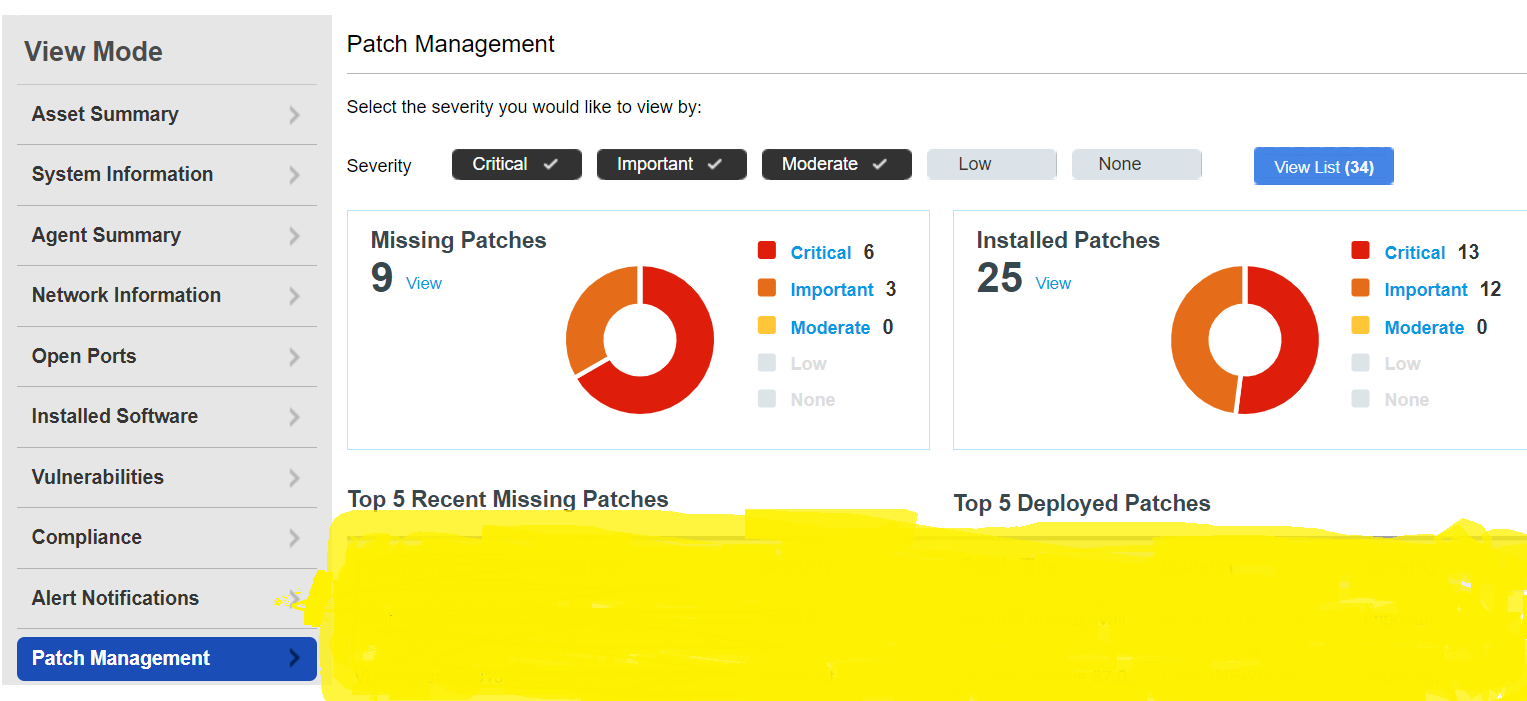Click the Vulnerabilities chevron arrow

[x=294, y=478]
